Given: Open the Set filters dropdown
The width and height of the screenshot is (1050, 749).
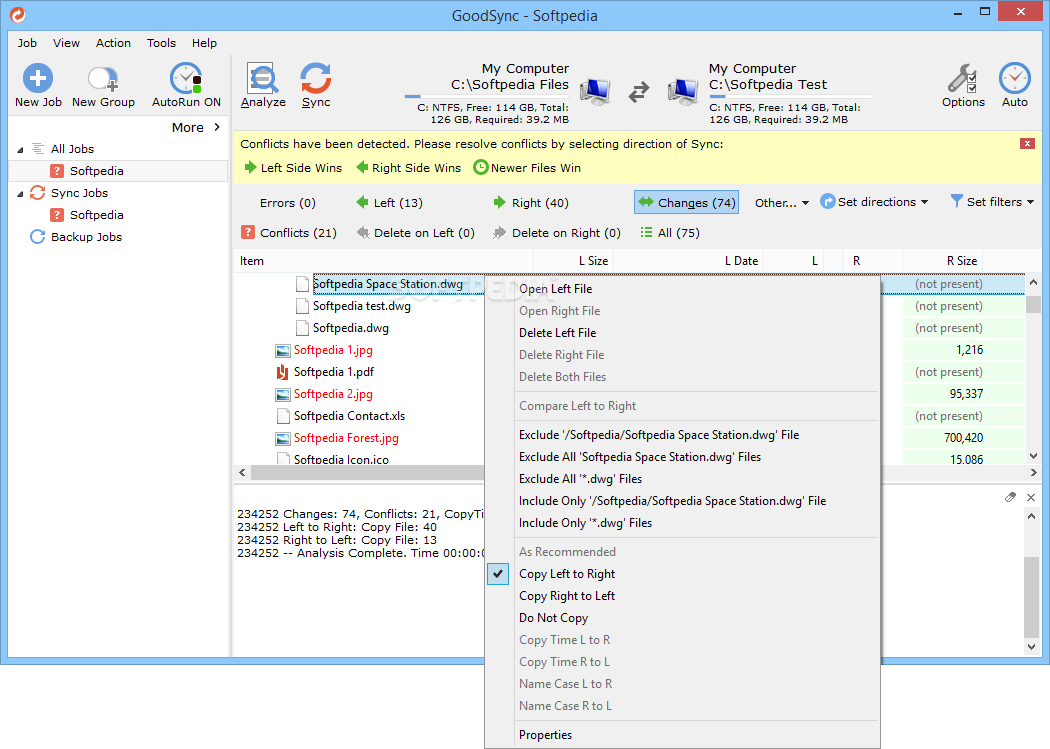Looking at the screenshot, I should (x=992, y=202).
